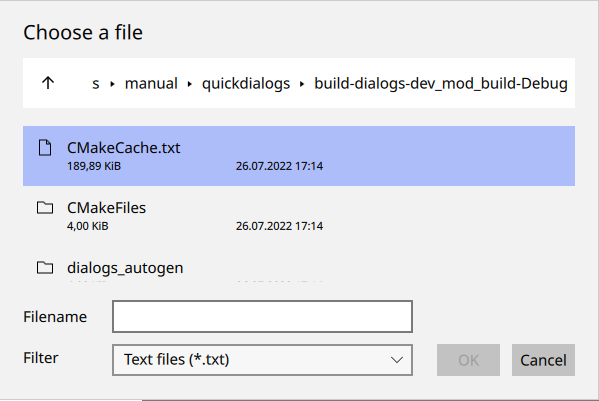
Task: Focus the Filename text field
Action: (262, 317)
